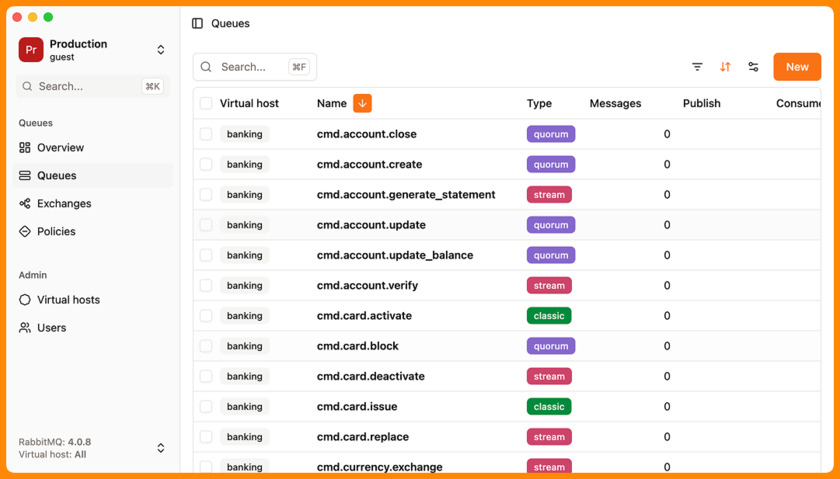Check the cmd.account.update_balance row checkbox

(x=206, y=255)
